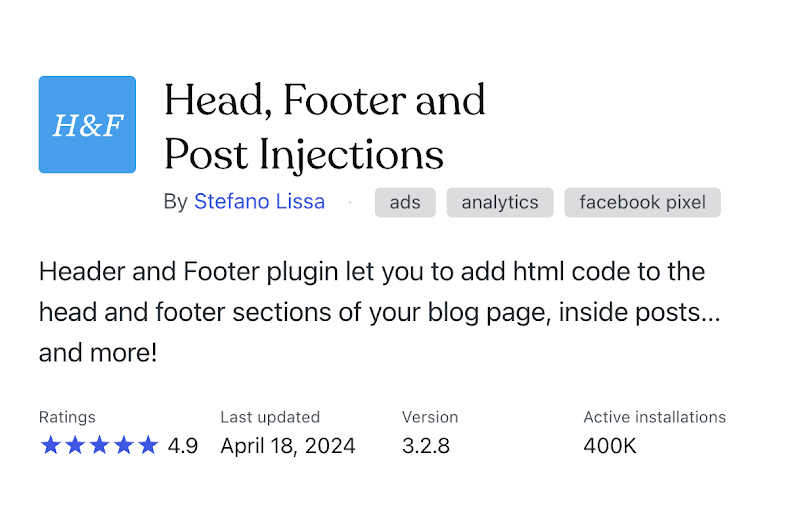
Task: Click the Active installations label
Action: (655, 417)
